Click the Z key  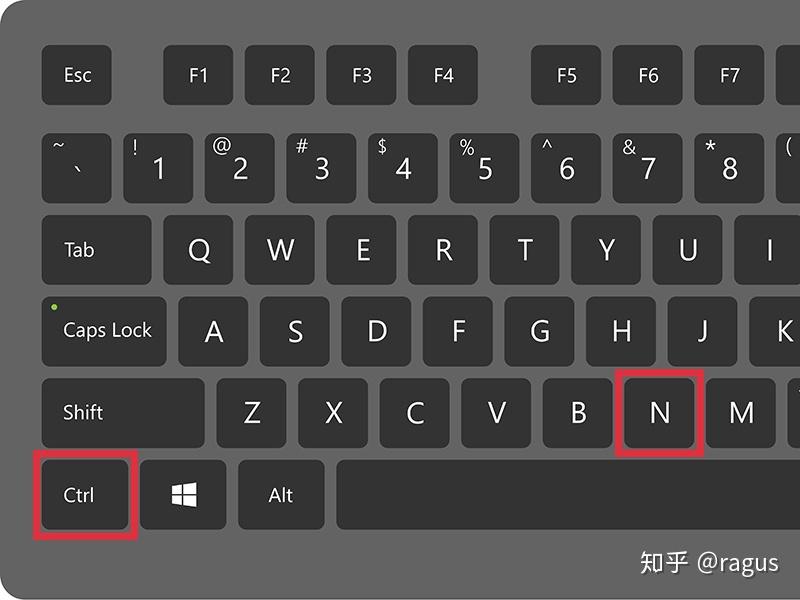[x=252, y=413]
